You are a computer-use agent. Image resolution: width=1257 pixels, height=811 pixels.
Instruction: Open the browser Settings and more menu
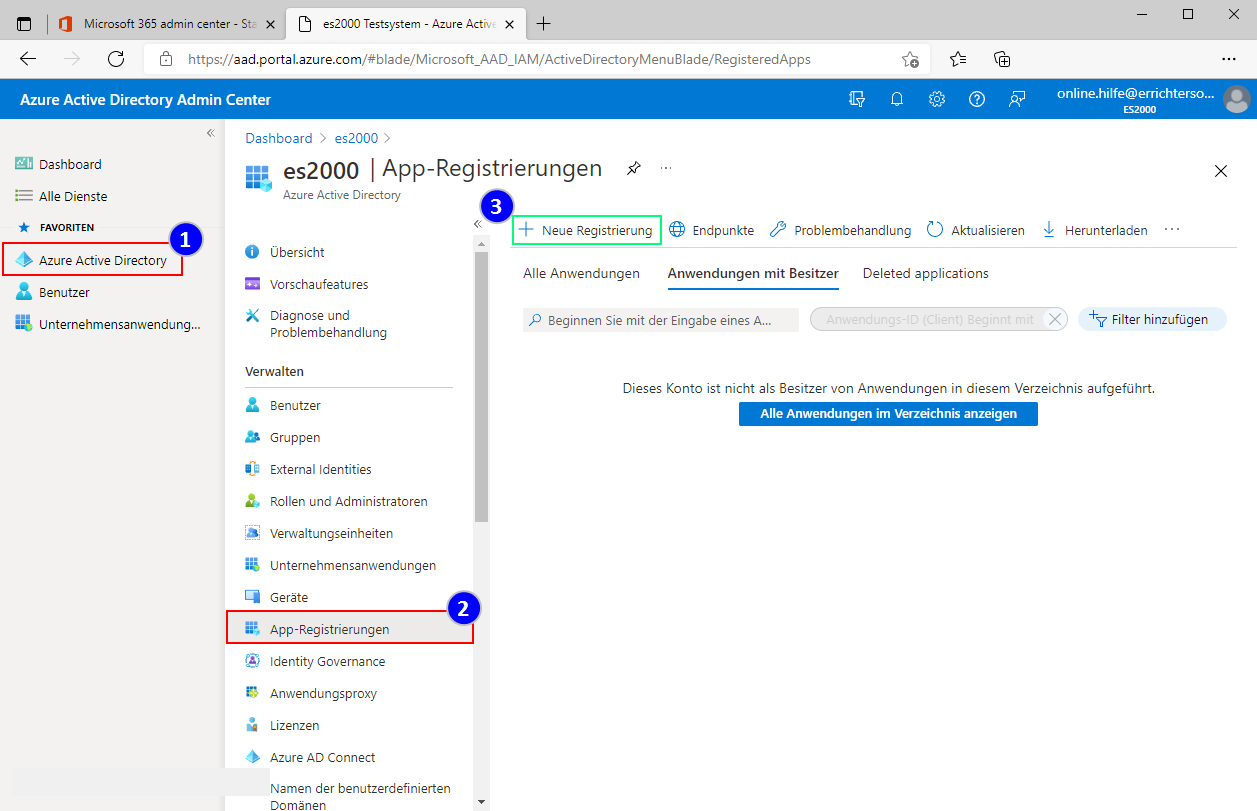coord(1229,59)
